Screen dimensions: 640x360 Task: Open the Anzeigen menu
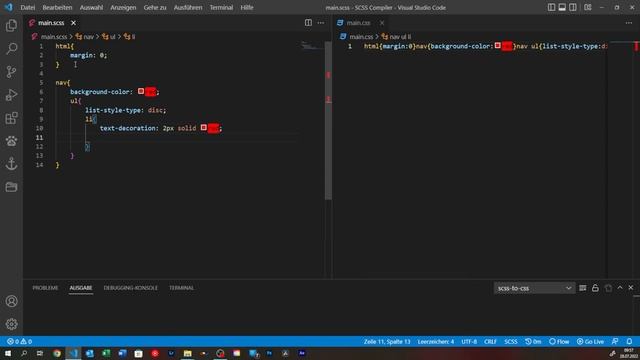click(x=123, y=7)
